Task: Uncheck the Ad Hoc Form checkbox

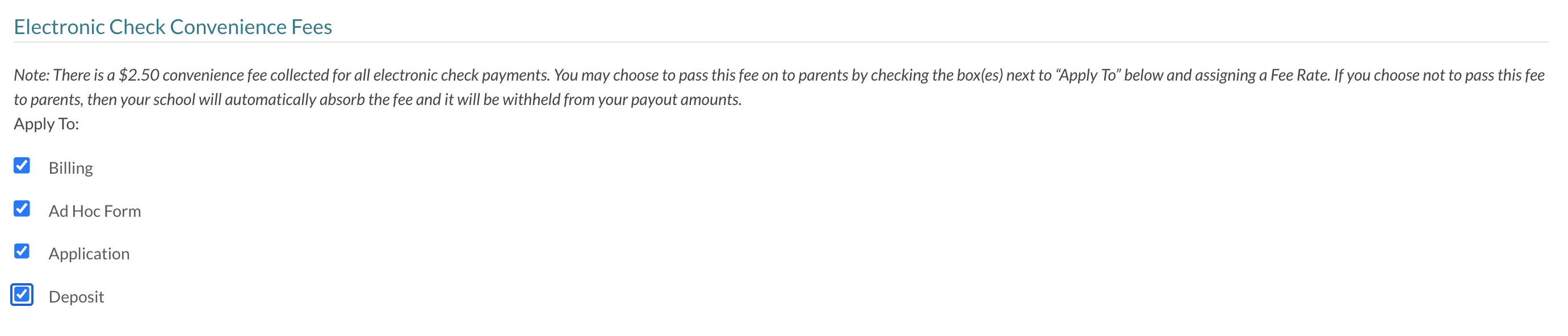Action: (x=22, y=209)
